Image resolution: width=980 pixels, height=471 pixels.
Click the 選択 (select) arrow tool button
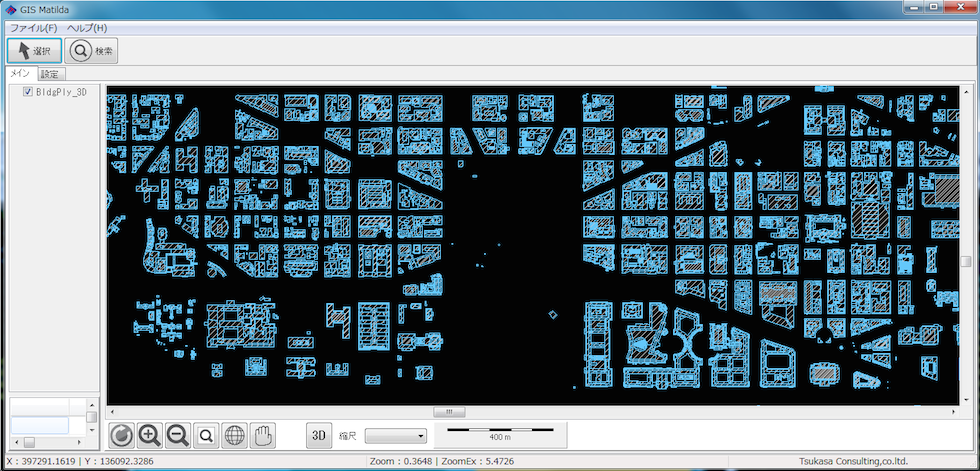(34, 51)
